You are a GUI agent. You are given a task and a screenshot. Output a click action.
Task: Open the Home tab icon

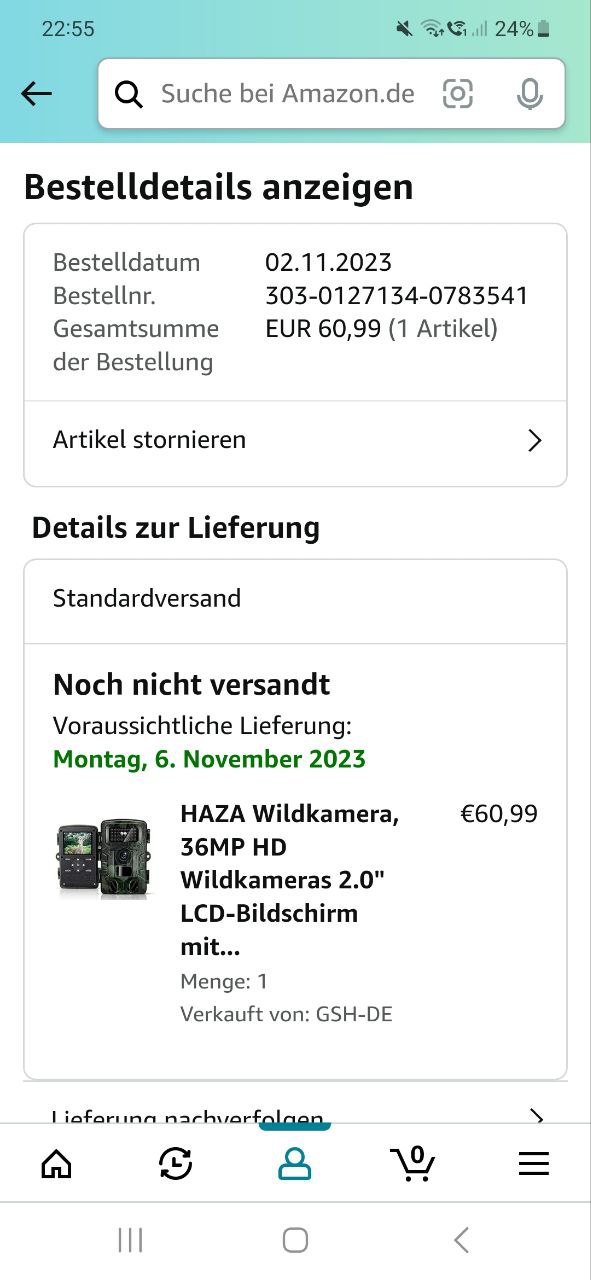[56, 1163]
